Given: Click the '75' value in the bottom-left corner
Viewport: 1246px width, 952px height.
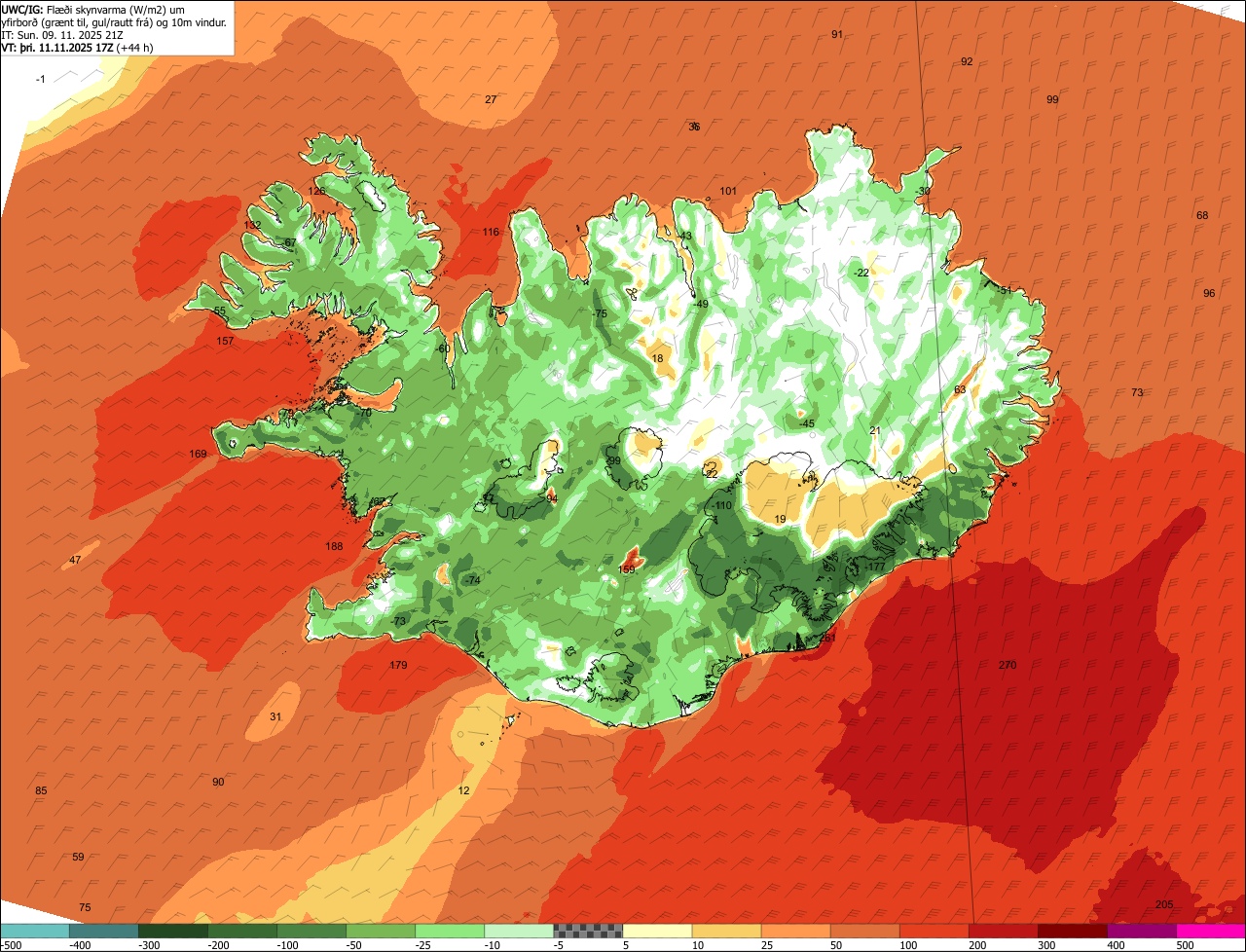Looking at the screenshot, I should [x=85, y=907].
